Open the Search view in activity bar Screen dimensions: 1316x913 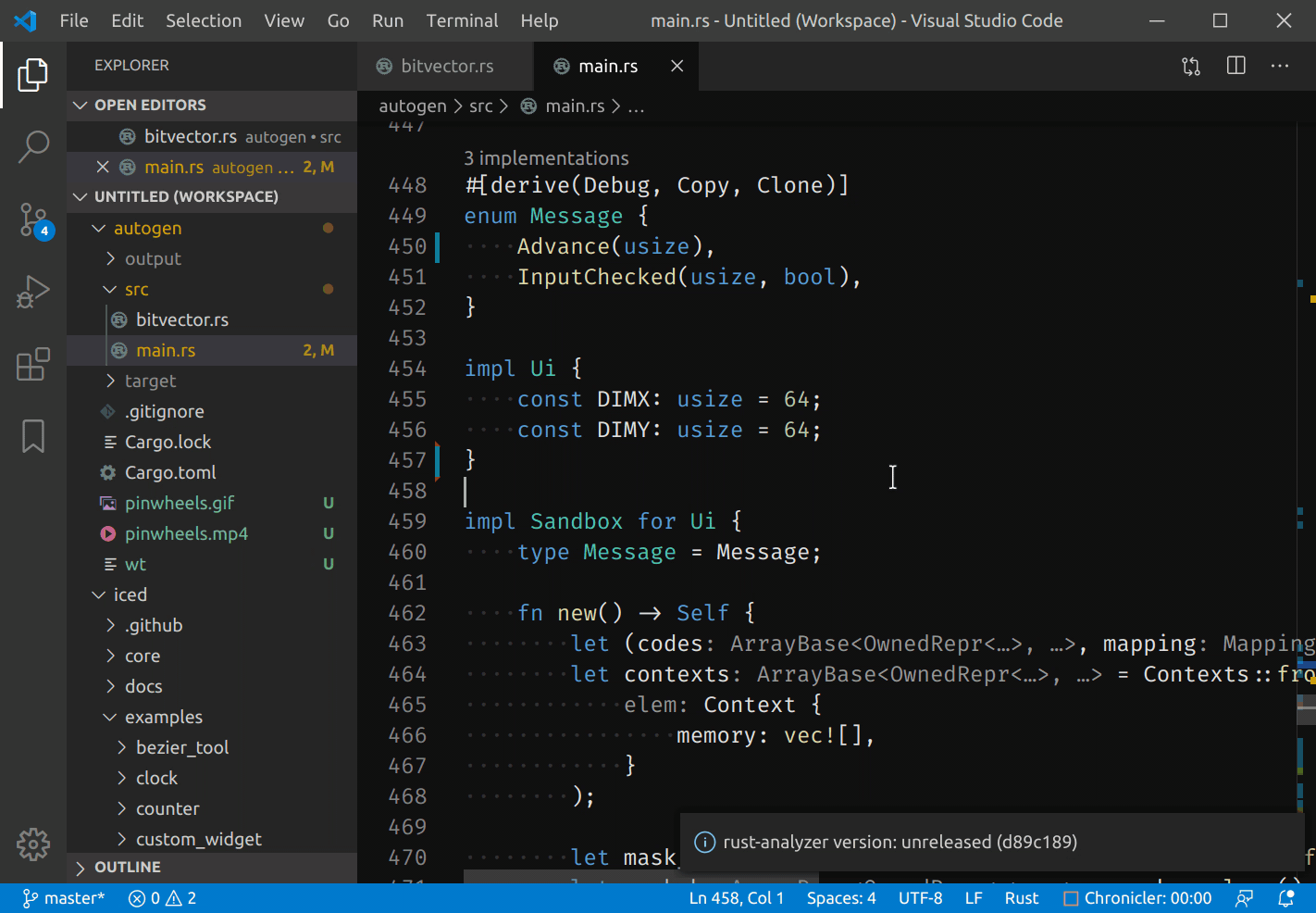pos(33,146)
